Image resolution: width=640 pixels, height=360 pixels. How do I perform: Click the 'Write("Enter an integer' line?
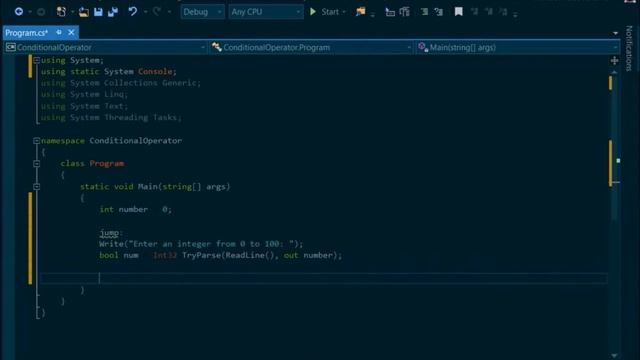(x=201, y=244)
